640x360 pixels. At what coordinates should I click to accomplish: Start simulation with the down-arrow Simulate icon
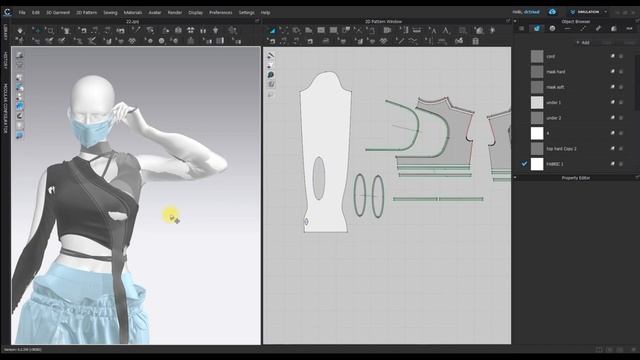pos(20,31)
